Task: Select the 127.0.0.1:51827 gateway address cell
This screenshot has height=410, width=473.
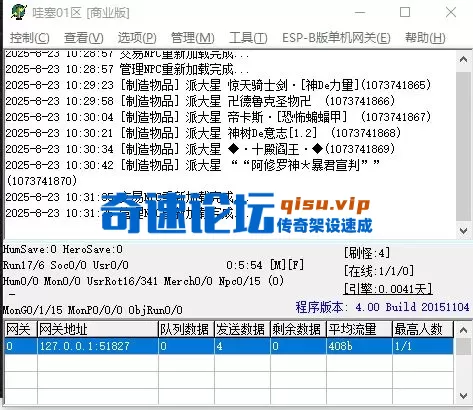Action: (97, 346)
